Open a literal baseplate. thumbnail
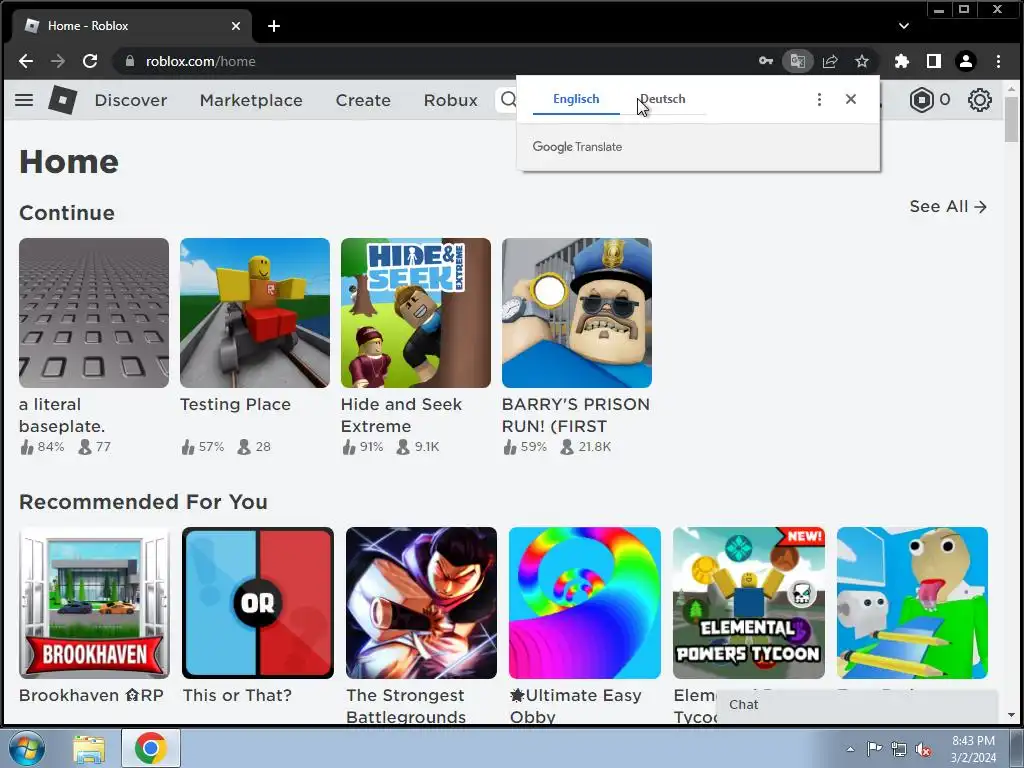The width and height of the screenshot is (1024, 768). click(x=94, y=313)
